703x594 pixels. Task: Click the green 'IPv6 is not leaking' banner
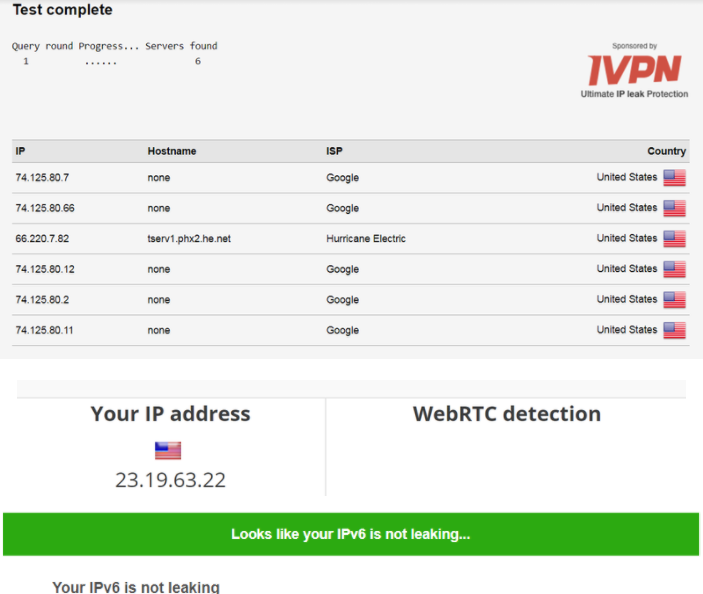coord(351,534)
